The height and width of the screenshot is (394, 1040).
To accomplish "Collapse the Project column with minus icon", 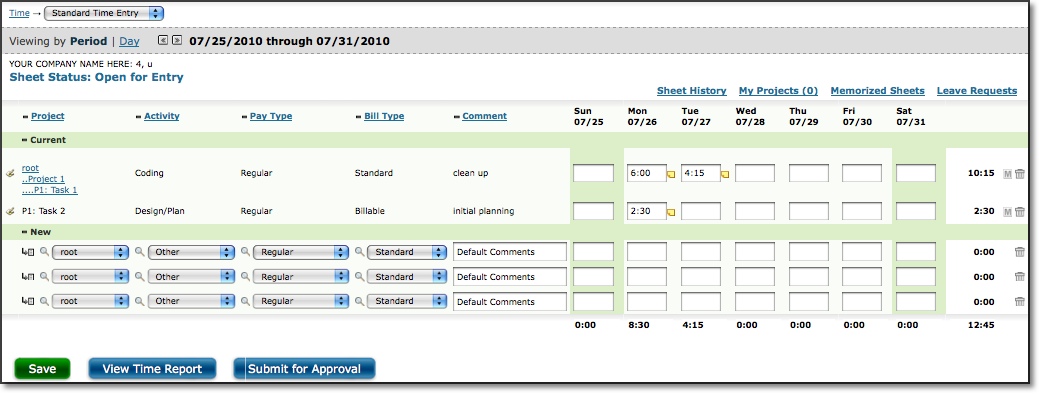I will point(25,117).
